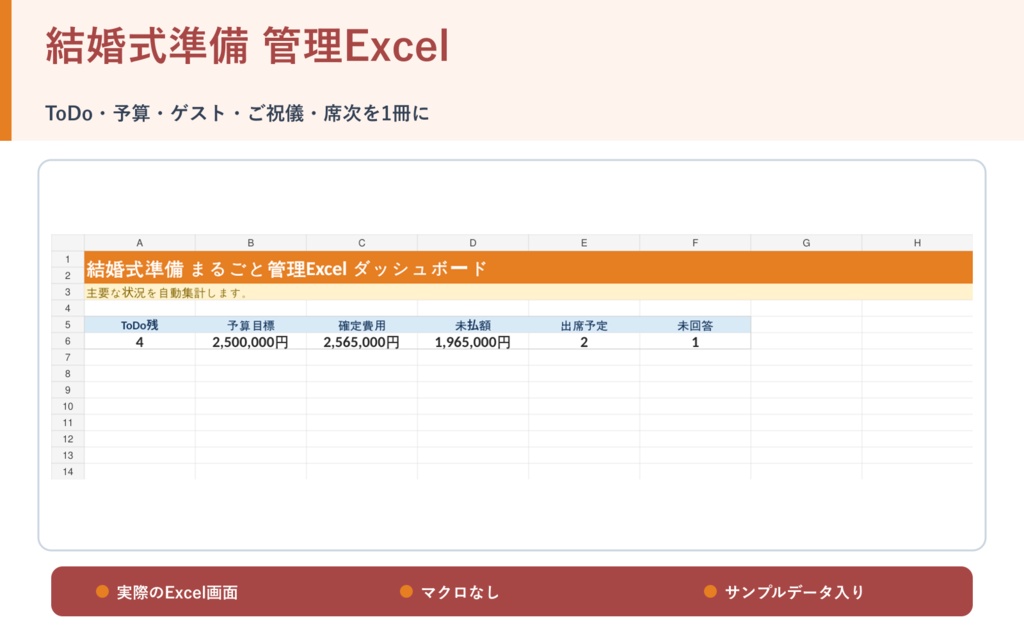Select row 5 header
Image resolution: width=1024 pixels, height=640 pixels.
tap(68, 325)
